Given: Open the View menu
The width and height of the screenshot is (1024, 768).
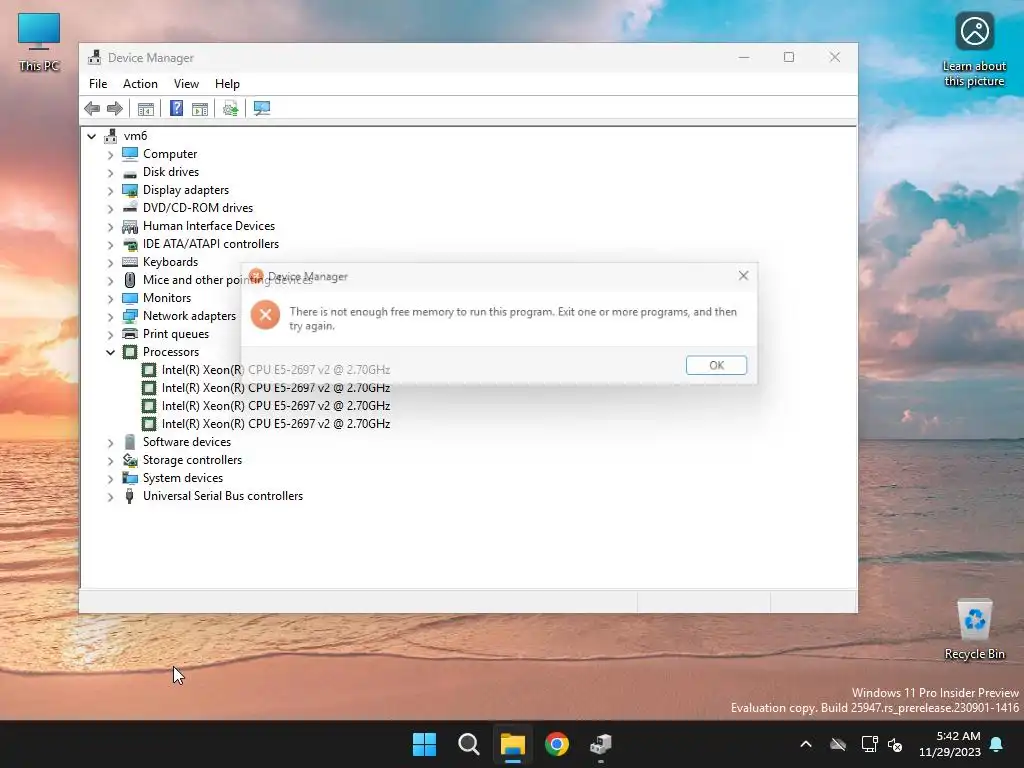Looking at the screenshot, I should pyautogui.click(x=186, y=84).
